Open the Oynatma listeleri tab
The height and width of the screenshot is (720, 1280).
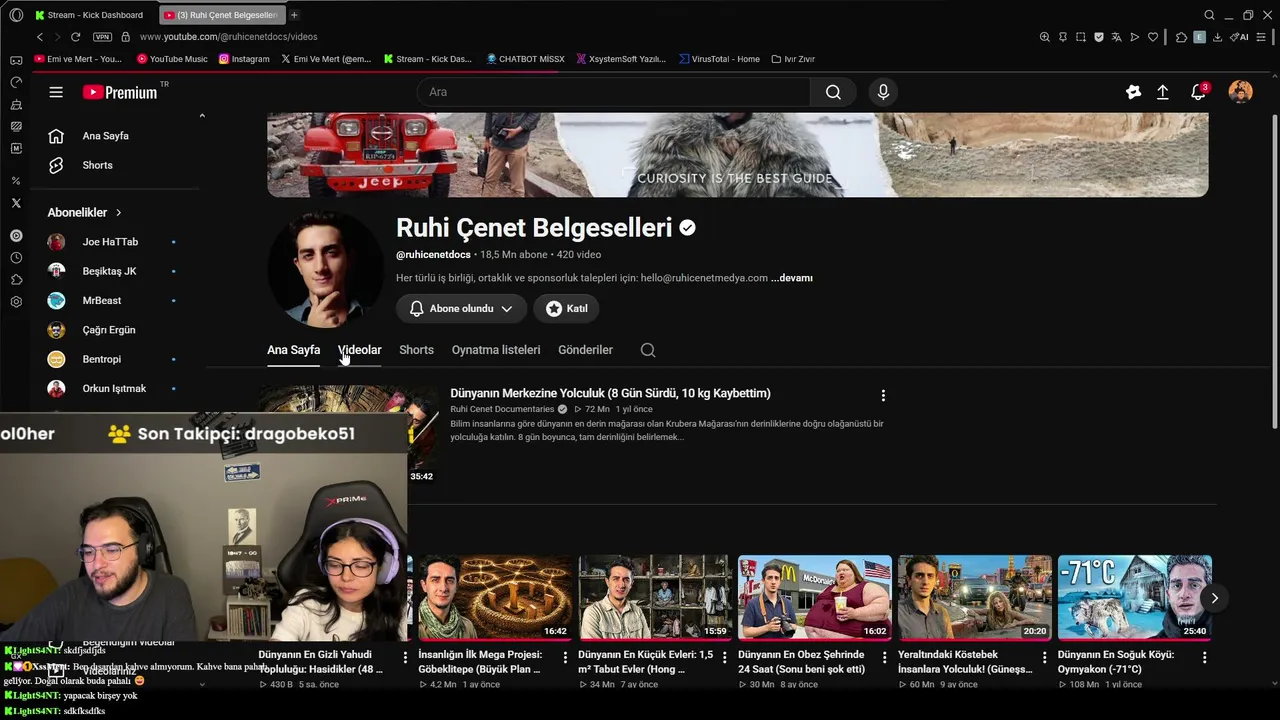click(496, 350)
